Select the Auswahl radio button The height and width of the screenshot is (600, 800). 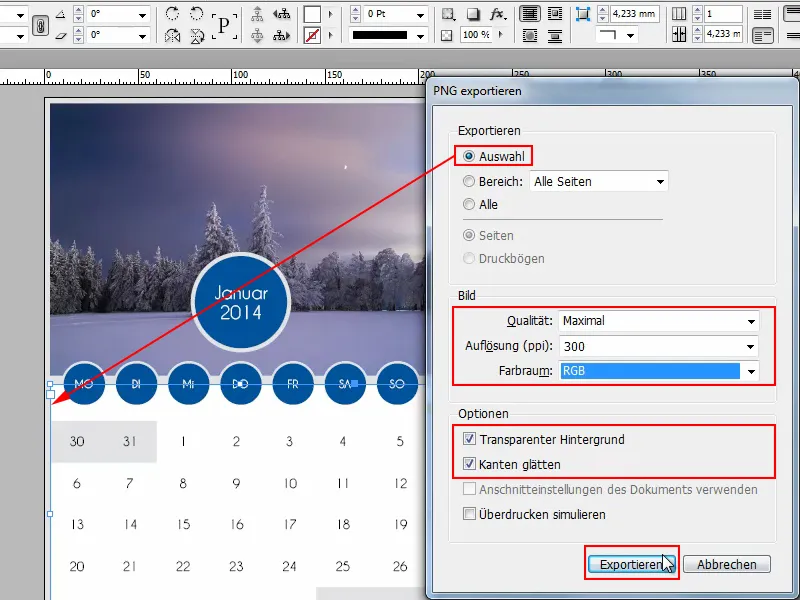(468, 156)
